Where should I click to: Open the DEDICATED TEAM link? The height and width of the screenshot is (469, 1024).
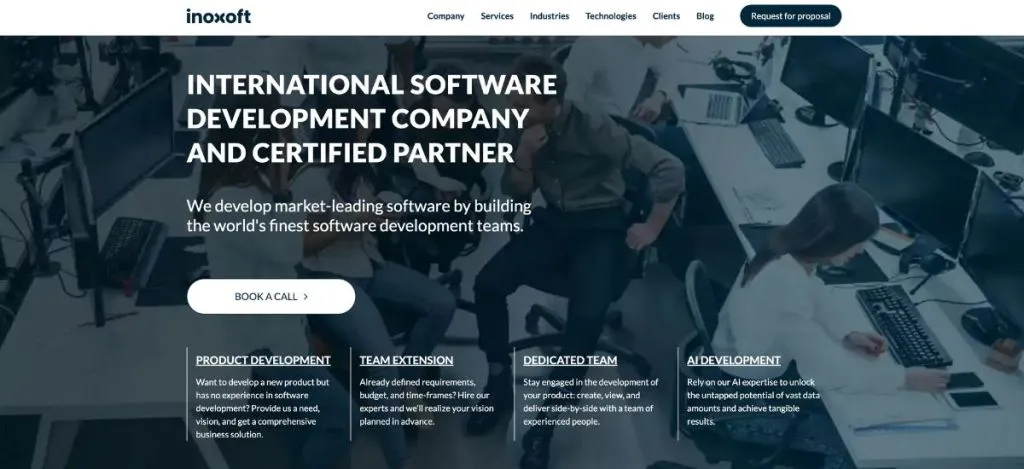click(570, 360)
